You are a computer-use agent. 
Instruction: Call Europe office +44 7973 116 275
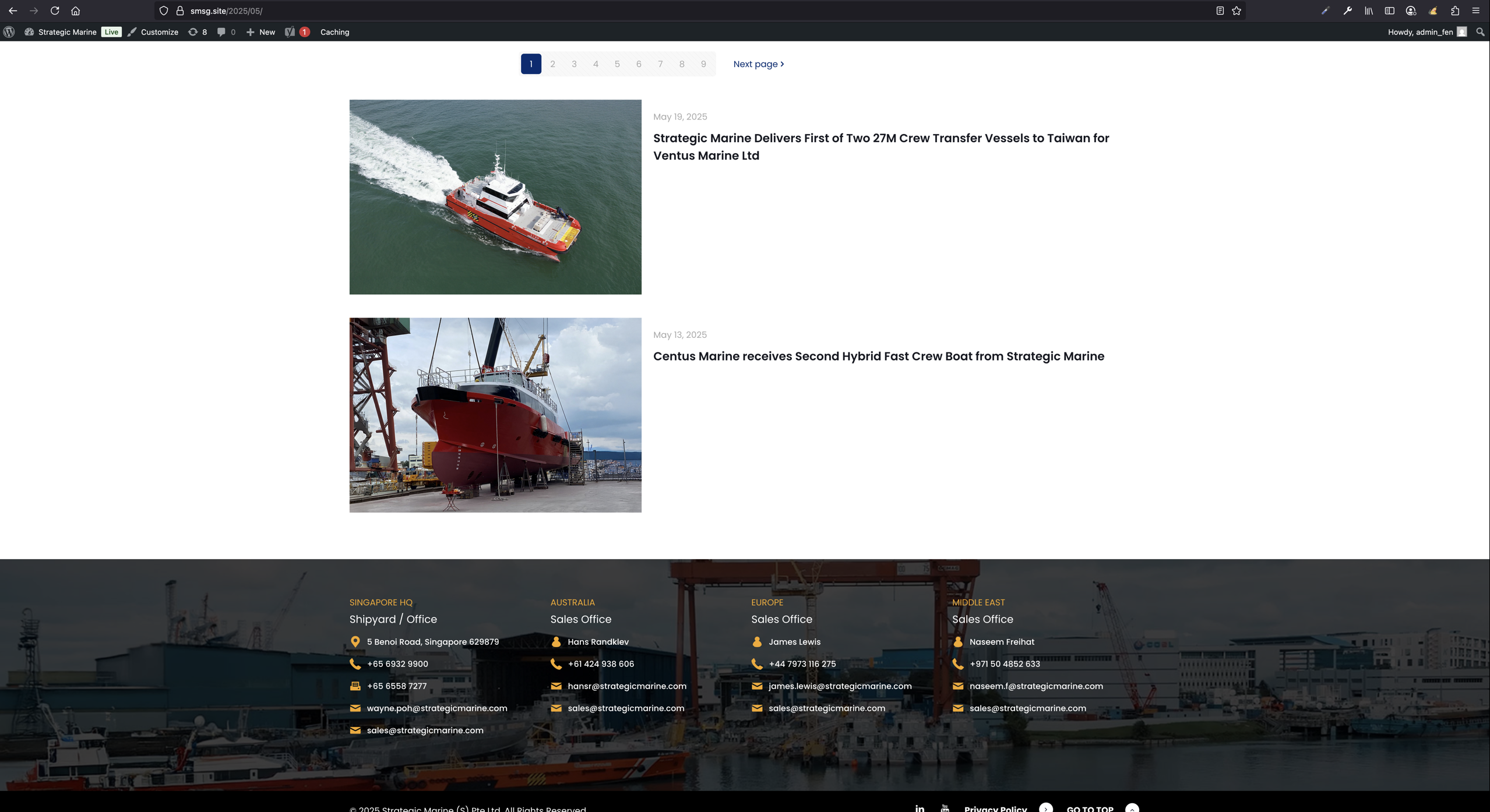[802, 664]
